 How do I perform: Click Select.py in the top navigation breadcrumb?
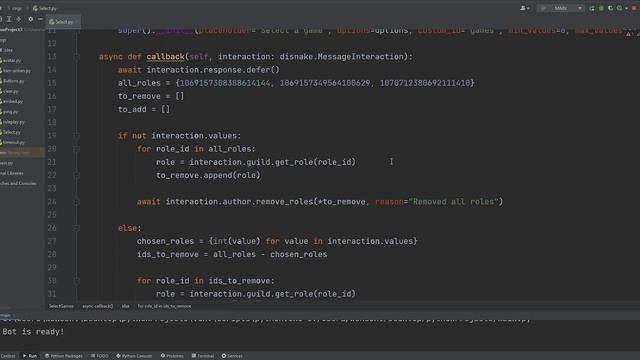point(45,8)
